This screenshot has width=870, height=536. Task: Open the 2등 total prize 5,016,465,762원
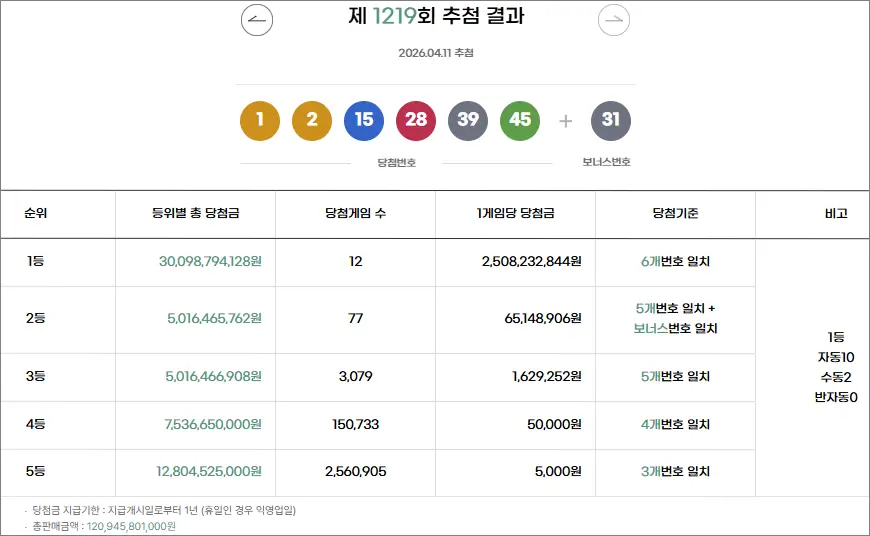click(214, 319)
